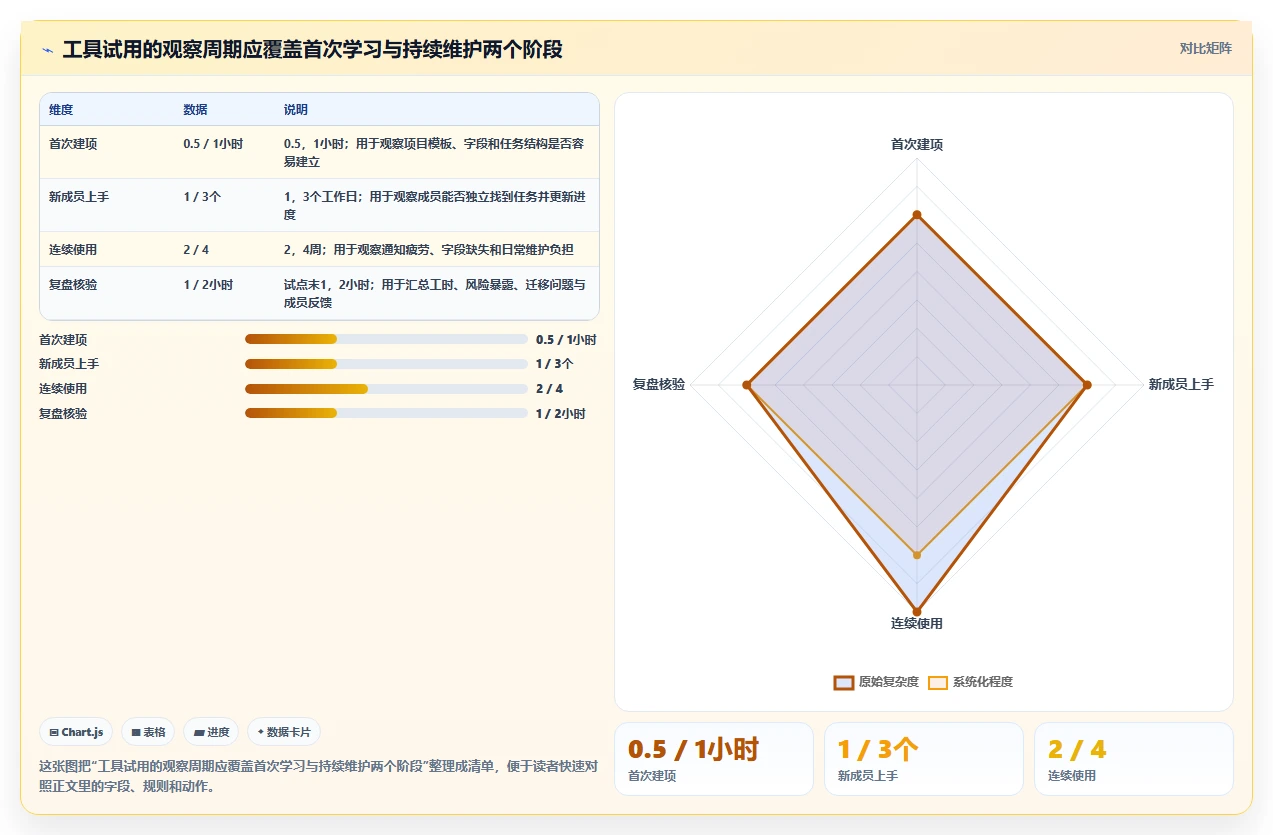Click the 连续使用 progress bar
This screenshot has height=835, width=1273.
coord(386,389)
